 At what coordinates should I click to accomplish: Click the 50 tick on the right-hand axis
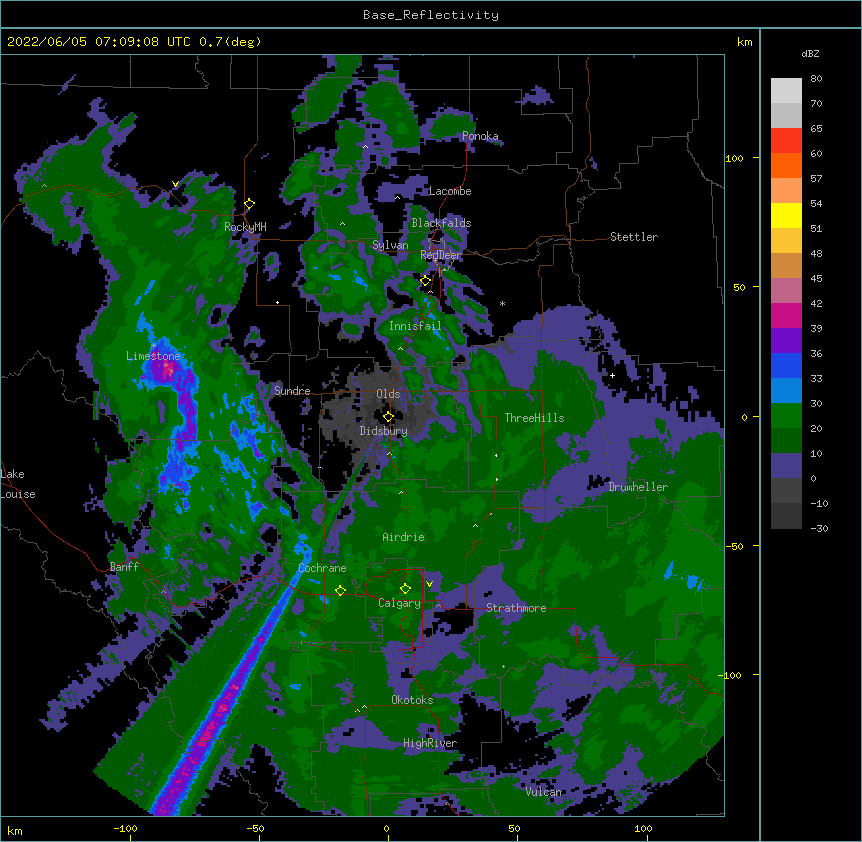pyautogui.click(x=739, y=287)
